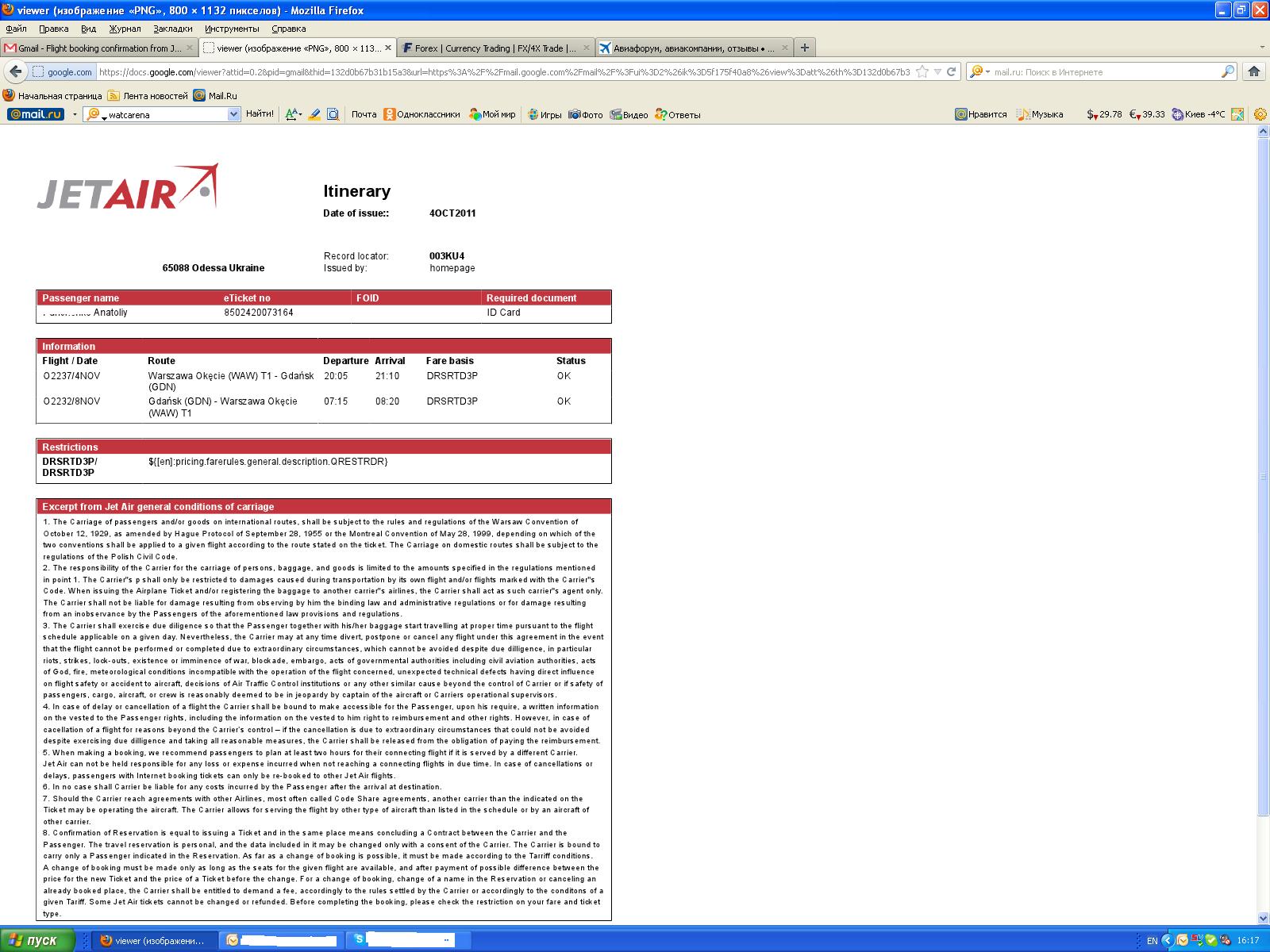Click the vertical scrollbar thumb
The image size is (1270, 952).
coord(1263,476)
